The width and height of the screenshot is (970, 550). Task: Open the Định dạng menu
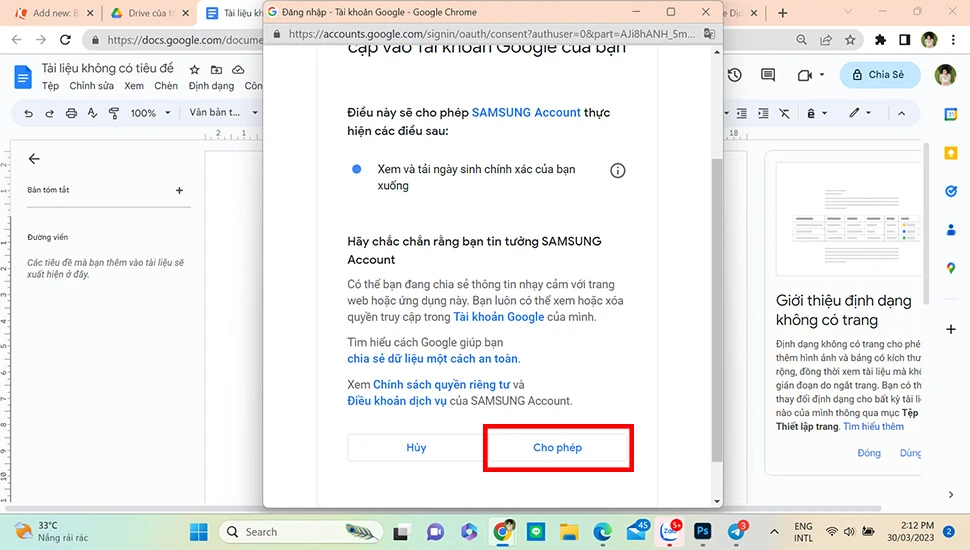(211, 86)
